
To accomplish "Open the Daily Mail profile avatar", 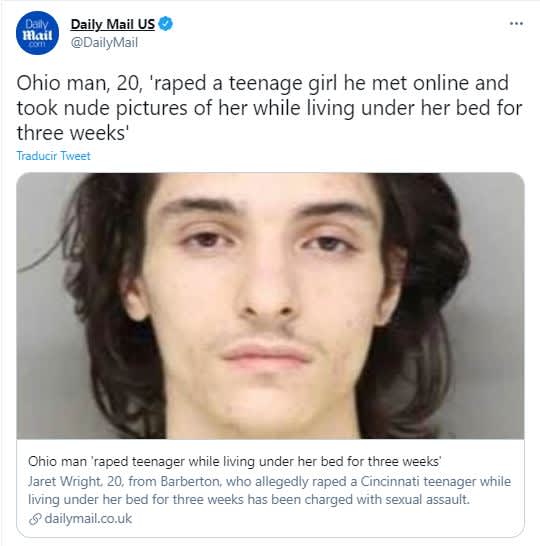I will tap(37, 33).
